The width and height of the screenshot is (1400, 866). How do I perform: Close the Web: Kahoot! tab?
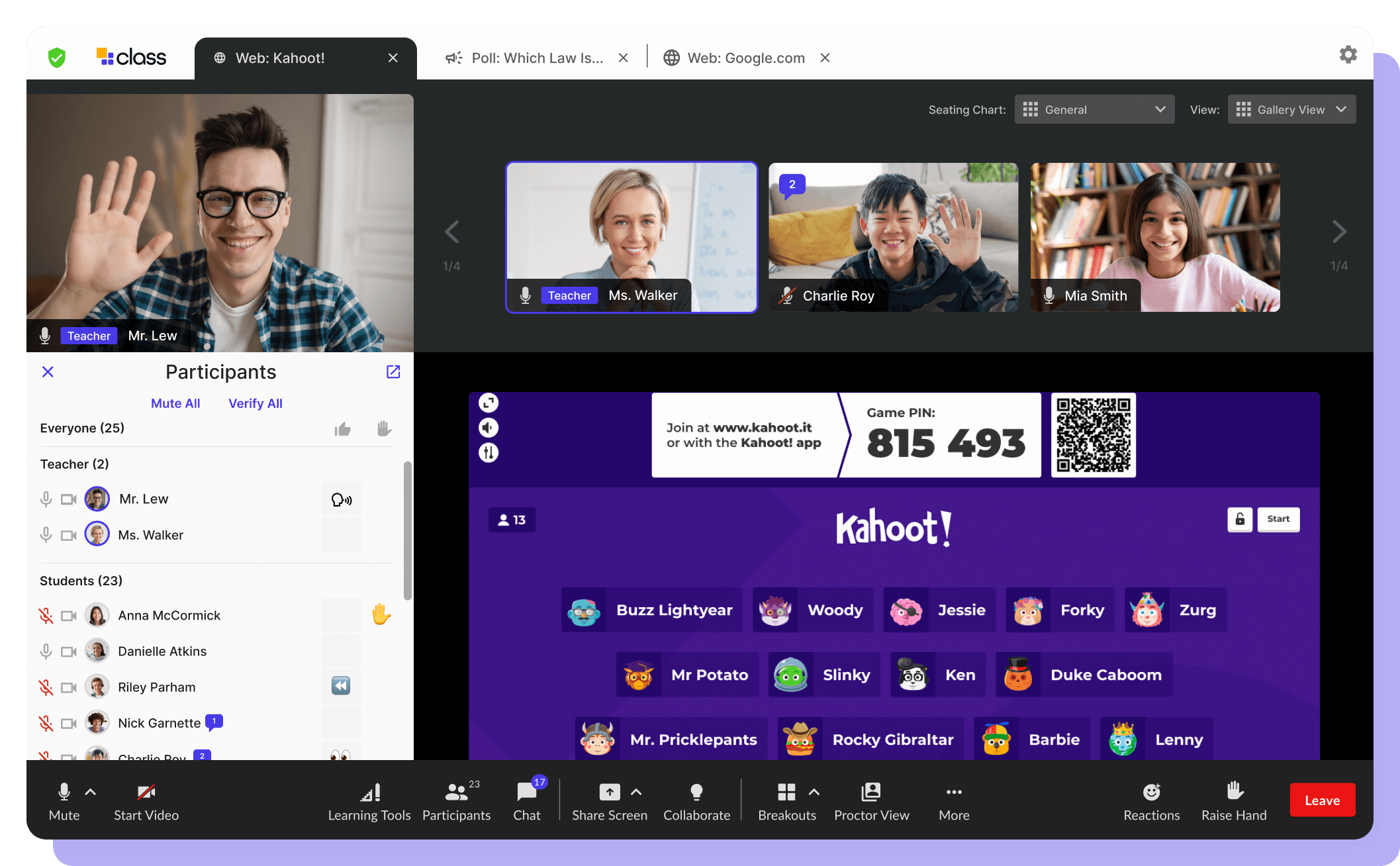click(393, 58)
